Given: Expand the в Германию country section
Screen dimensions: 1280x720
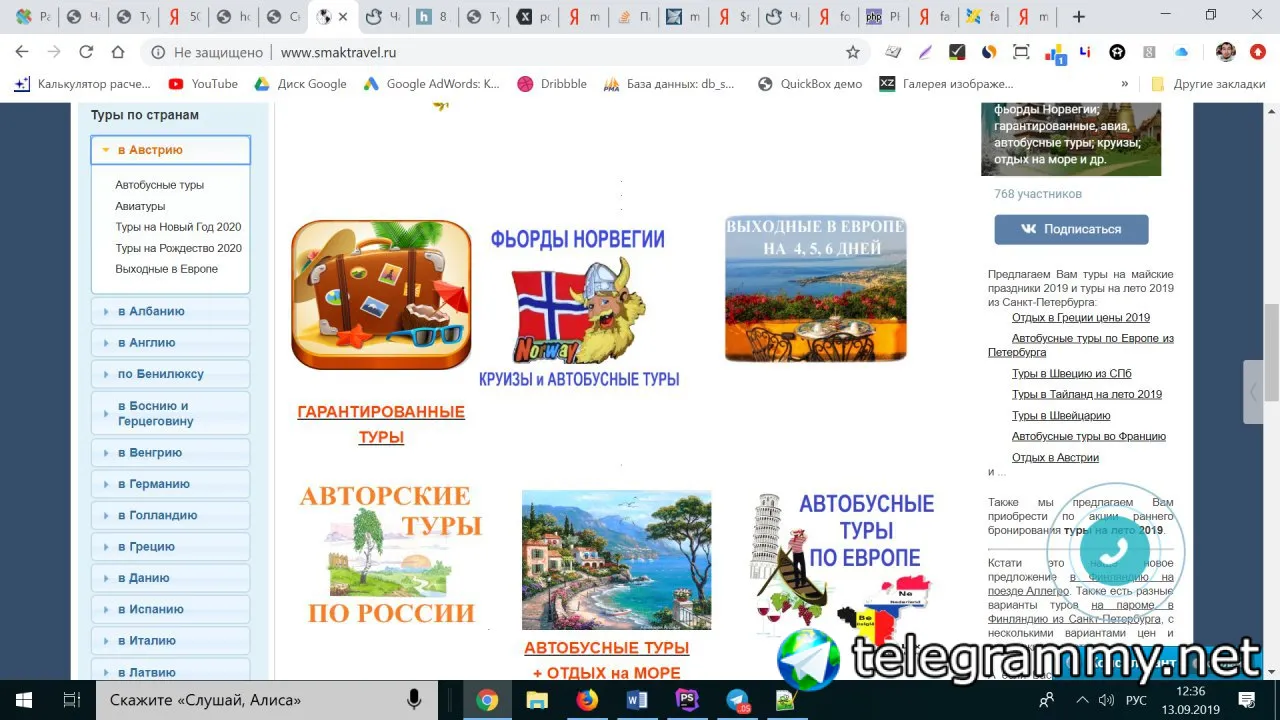Looking at the screenshot, I should pos(171,484).
